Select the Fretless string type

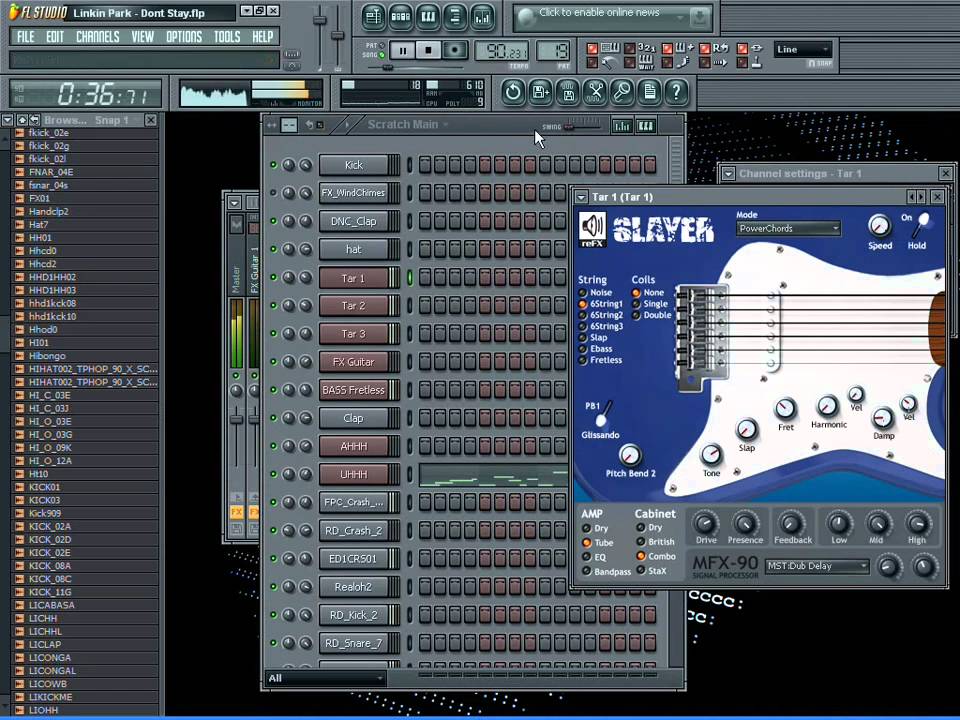pyautogui.click(x=583, y=360)
